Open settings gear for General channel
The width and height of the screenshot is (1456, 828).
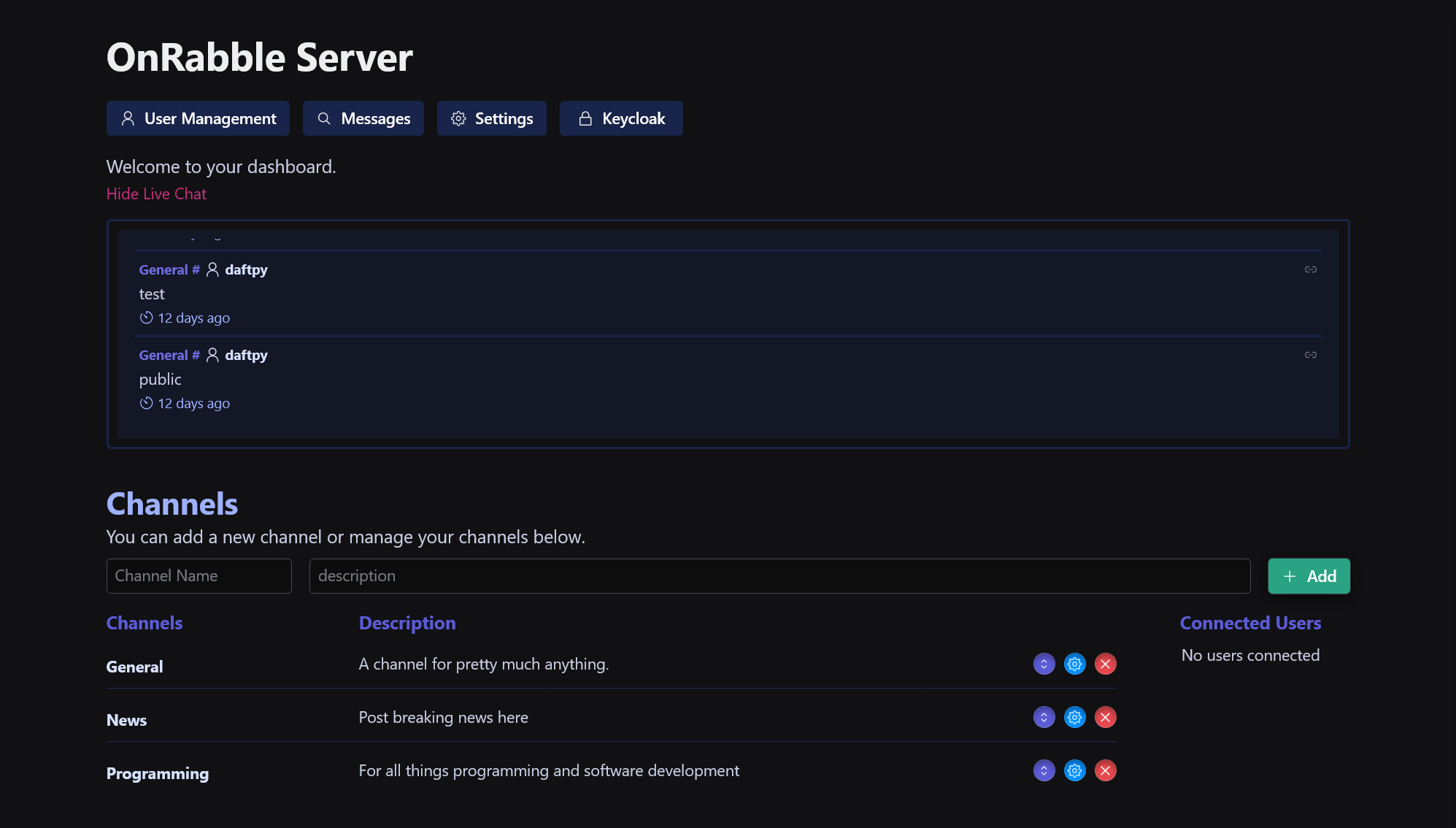[x=1075, y=664]
